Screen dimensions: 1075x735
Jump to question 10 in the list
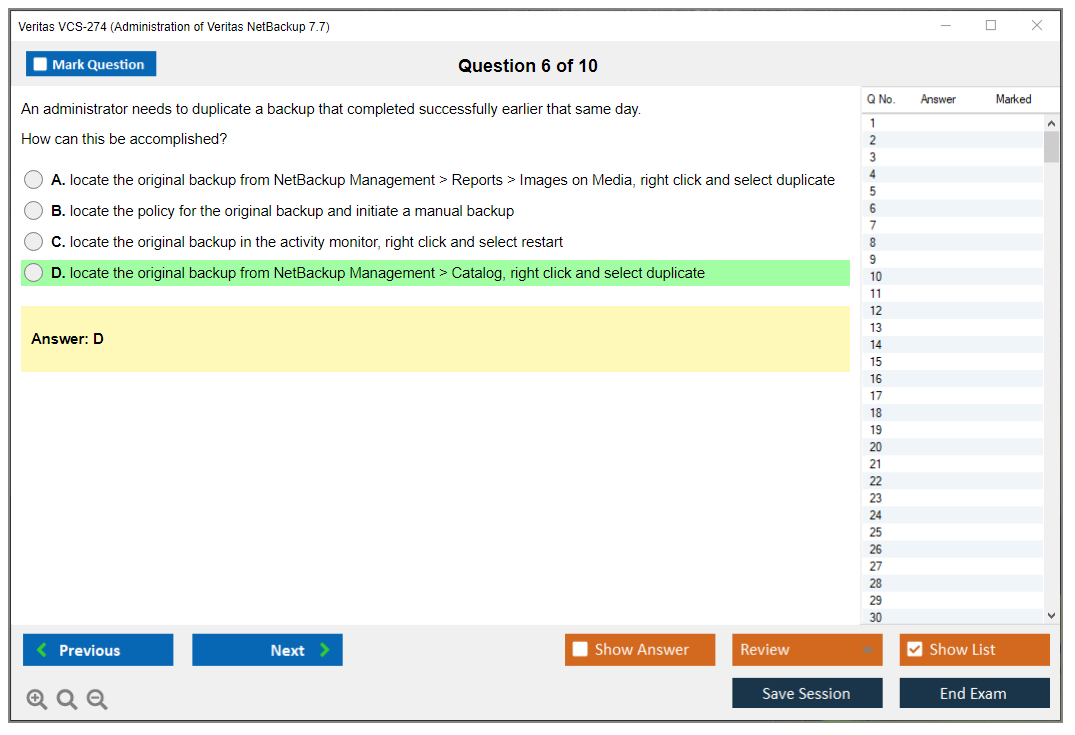[x=876, y=277]
